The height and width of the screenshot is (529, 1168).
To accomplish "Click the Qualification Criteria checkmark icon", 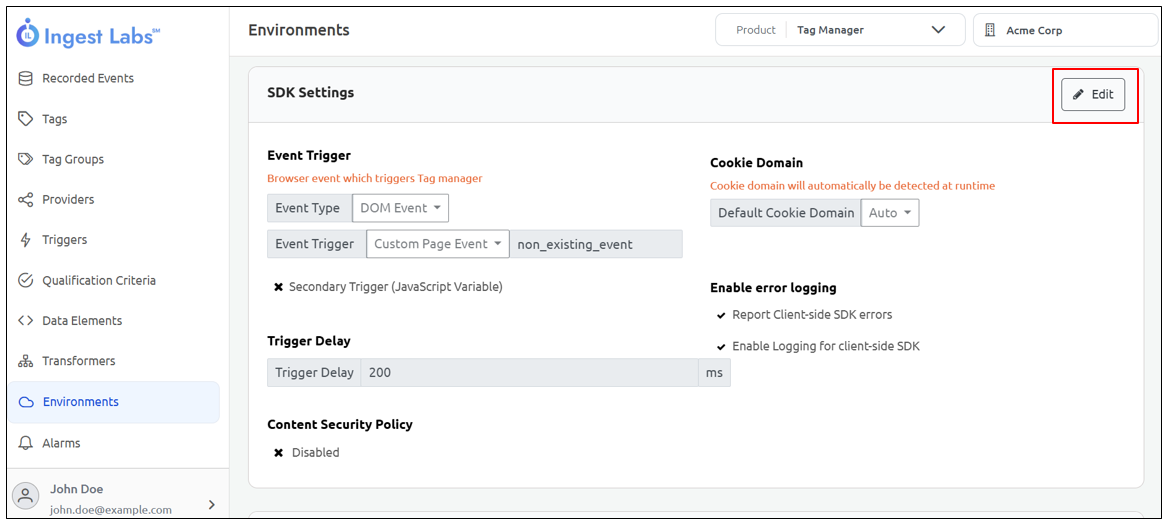I will tap(26, 281).
